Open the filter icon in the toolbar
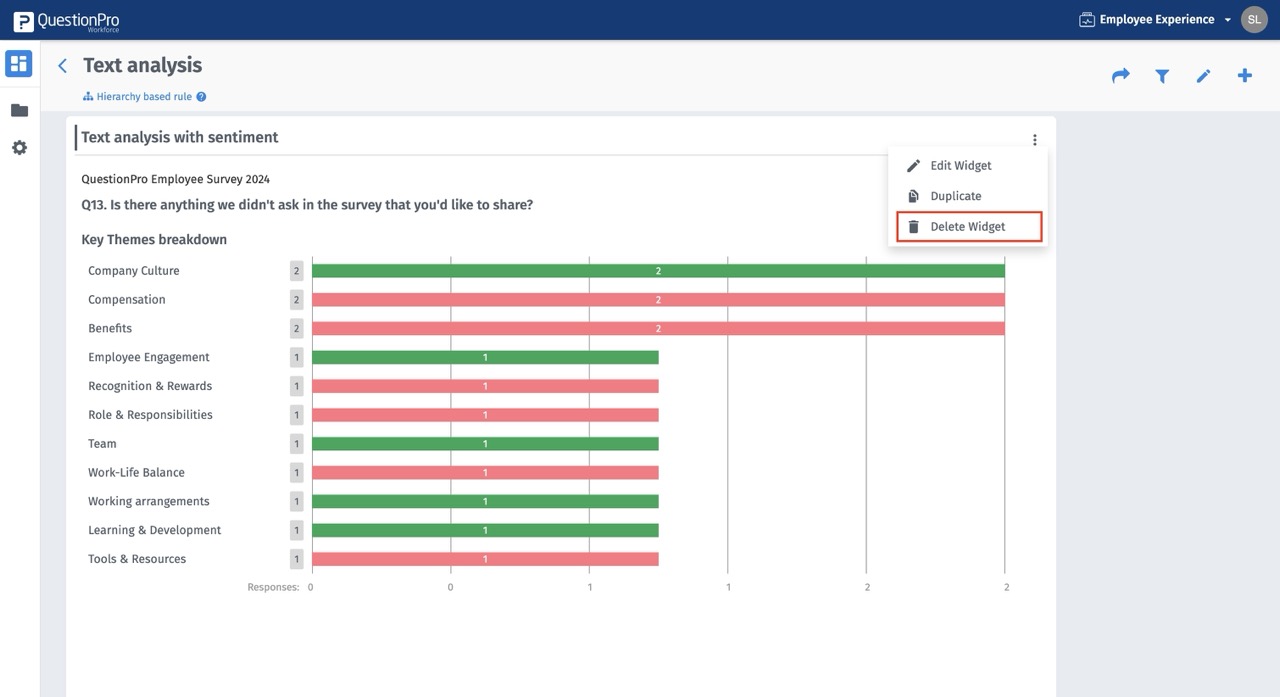Image resolution: width=1280 pixels, height=697 pixels. [x=1161, y=75]
